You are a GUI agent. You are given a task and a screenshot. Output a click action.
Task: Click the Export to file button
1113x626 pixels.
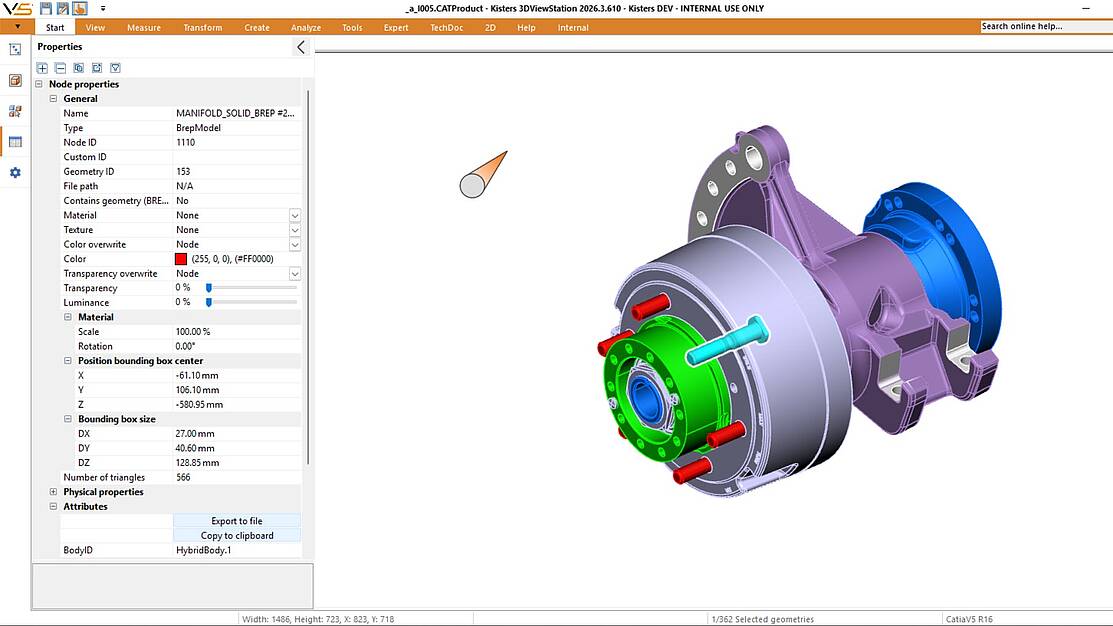pyautogui.click(x=237, y=521)
